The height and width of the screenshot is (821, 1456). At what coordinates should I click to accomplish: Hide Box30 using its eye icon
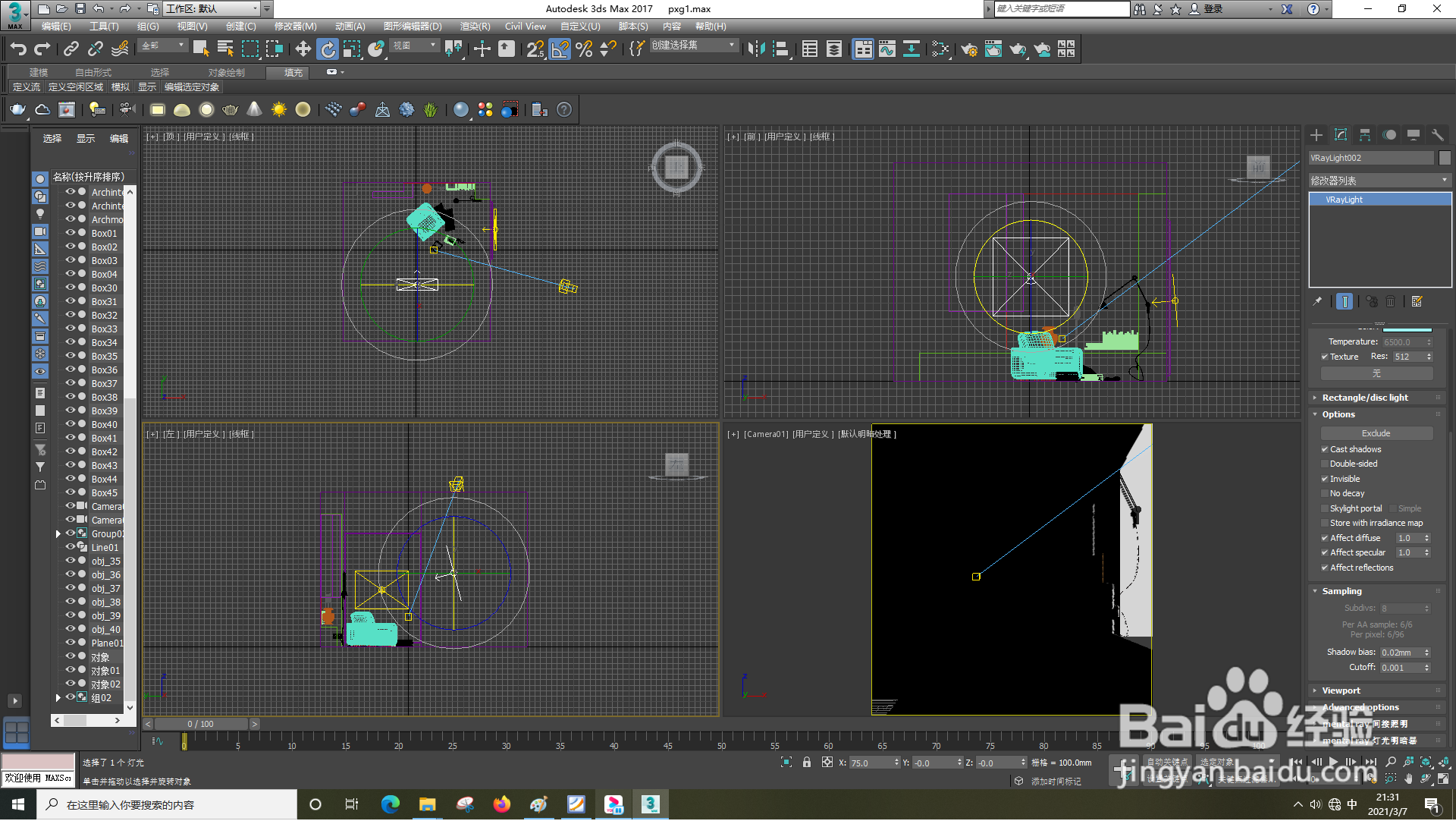point(70,288)
